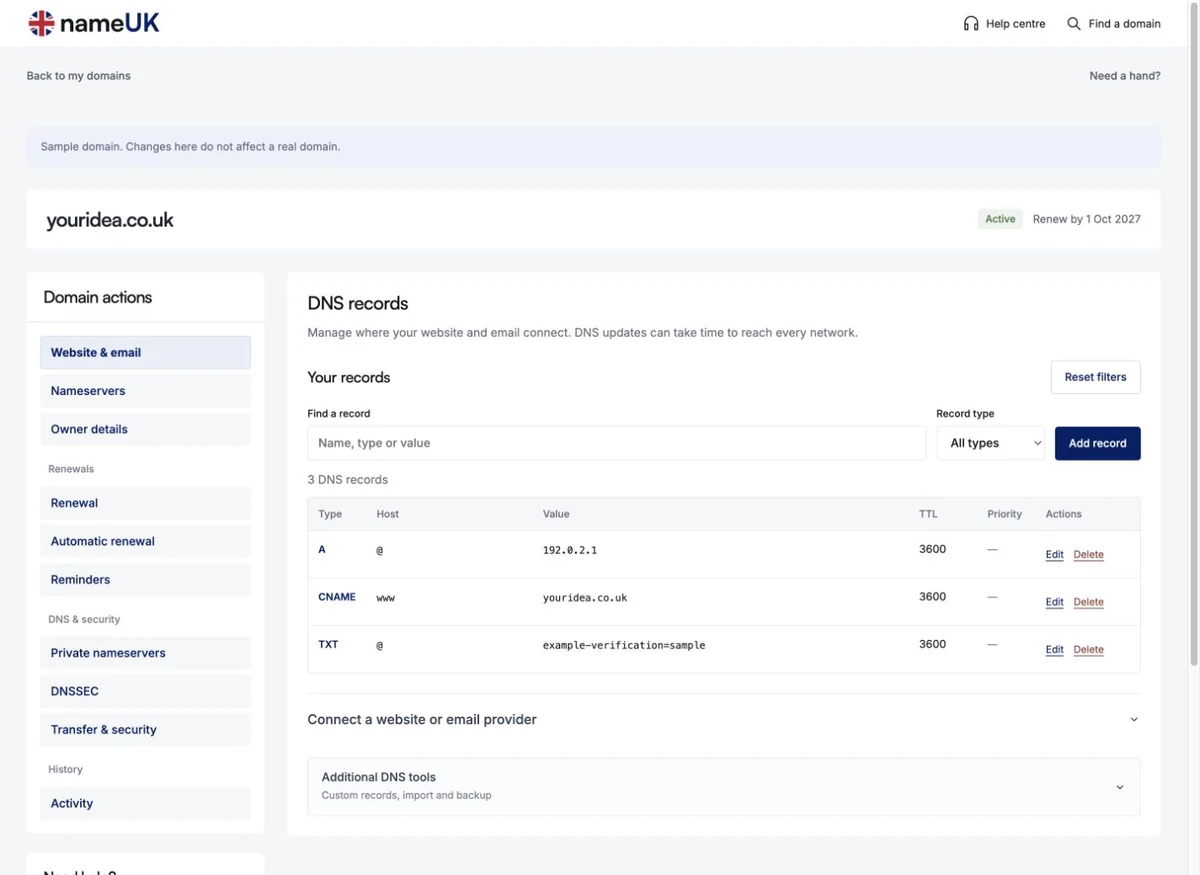1200x875 pixels.
Task: Click the youridea.co.uk domain heading
Action: pyautogui.click(x=110, y=220)
